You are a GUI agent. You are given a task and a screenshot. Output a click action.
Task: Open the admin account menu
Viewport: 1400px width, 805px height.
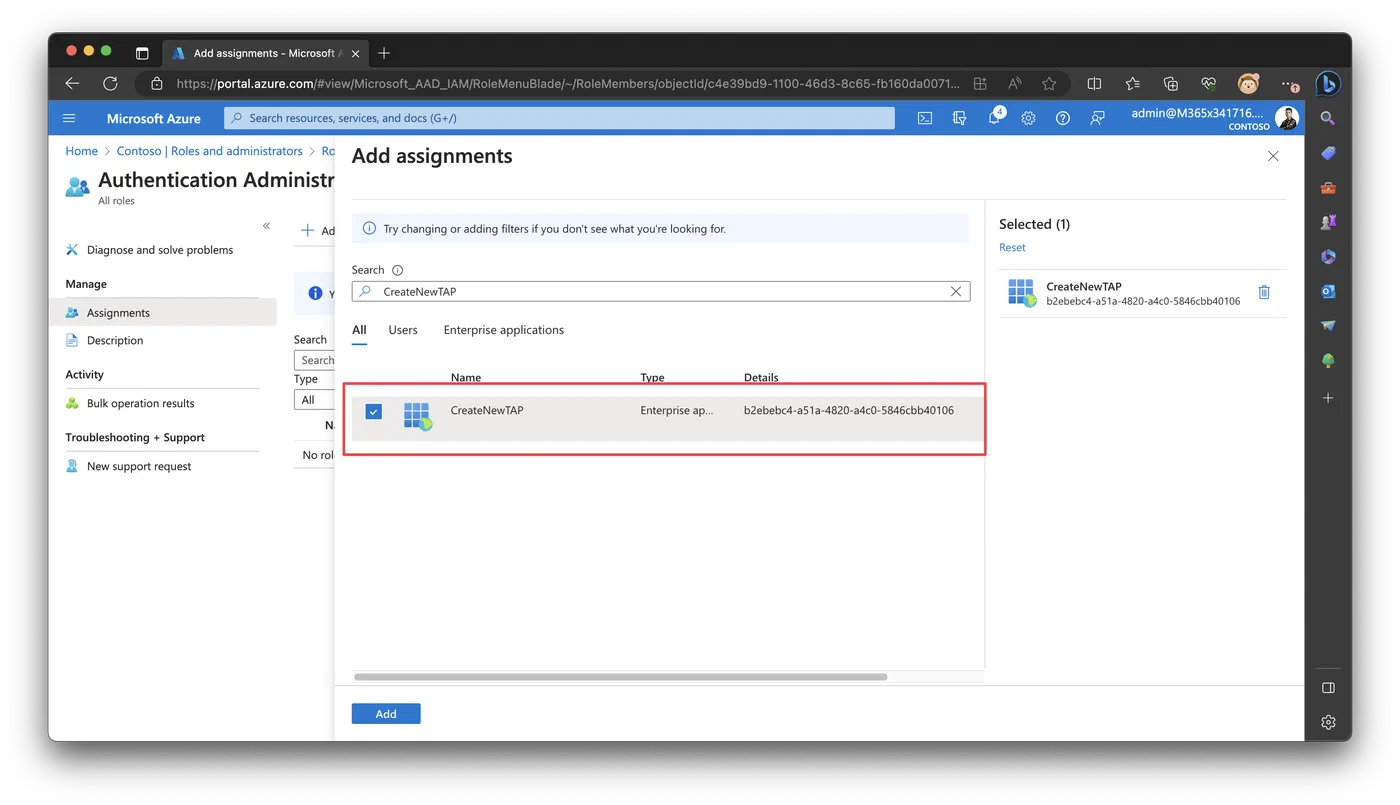click(x=1214, y=118)
